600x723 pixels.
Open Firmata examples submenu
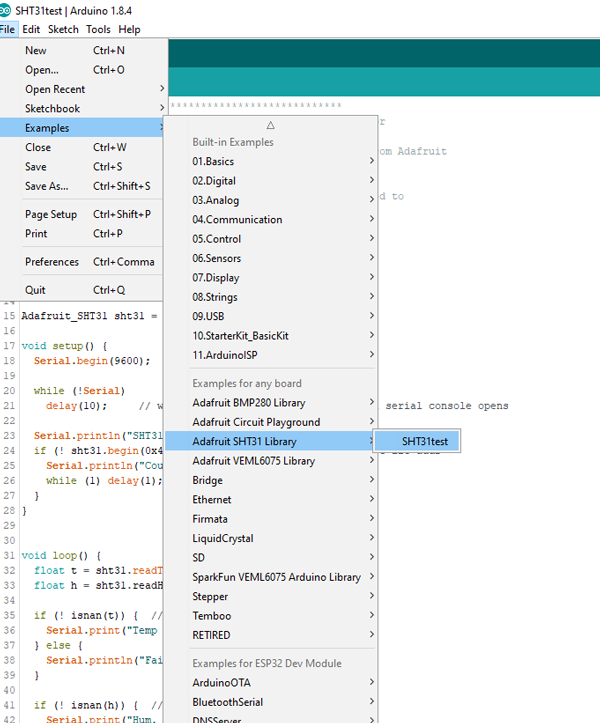271,519
